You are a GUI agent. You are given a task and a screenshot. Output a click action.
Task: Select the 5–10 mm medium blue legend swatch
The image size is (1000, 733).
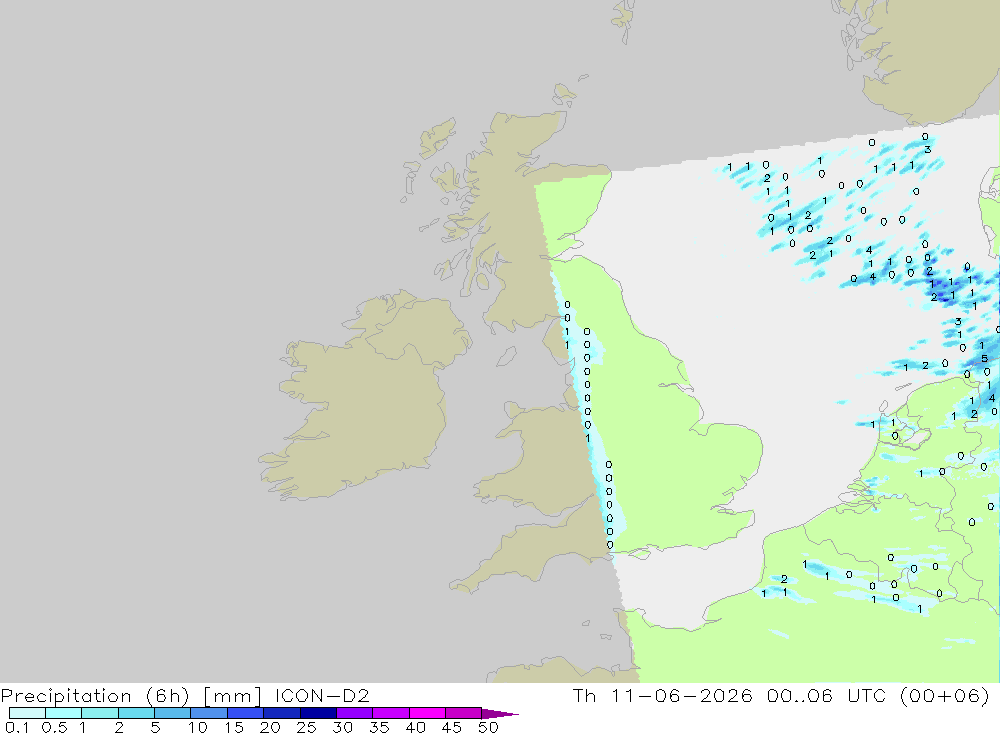173,713
